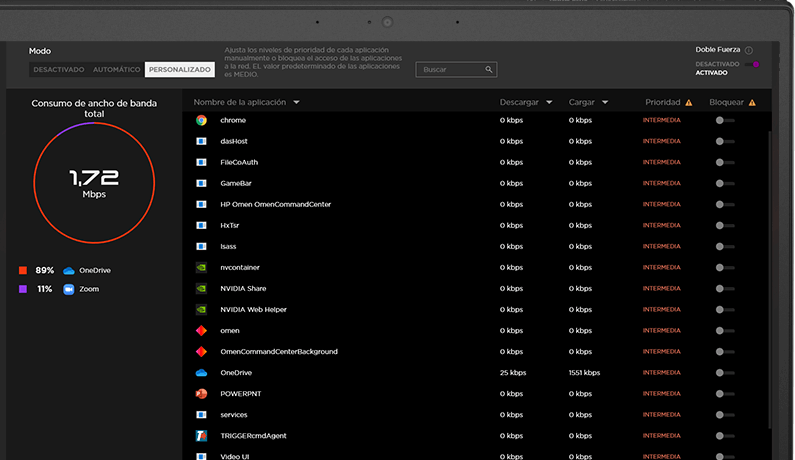
Task: Click the Prioridad warning triangle icon
Action: (x=689, y=102)
